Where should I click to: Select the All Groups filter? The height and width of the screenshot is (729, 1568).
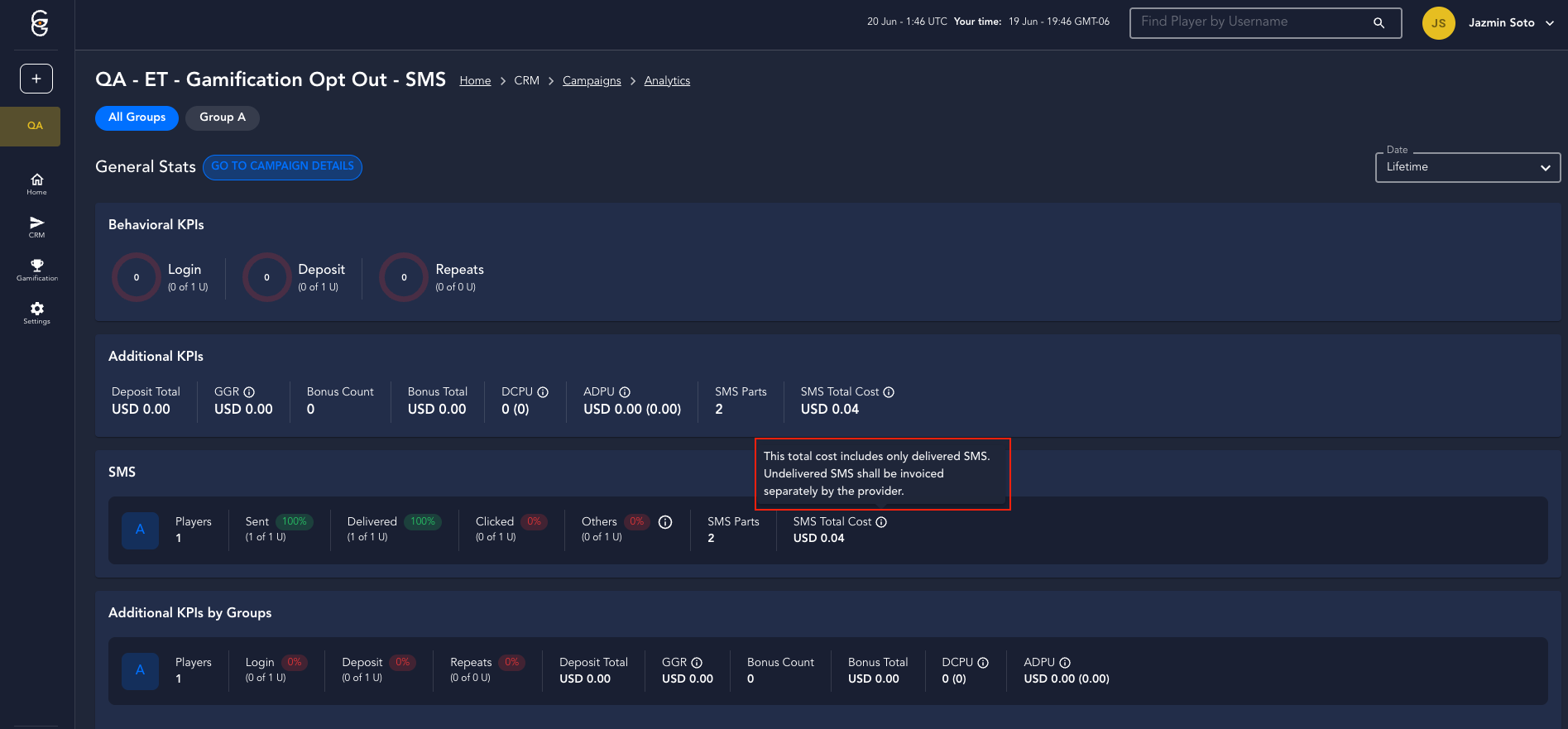pyautogui.click(x=137, y=118)
